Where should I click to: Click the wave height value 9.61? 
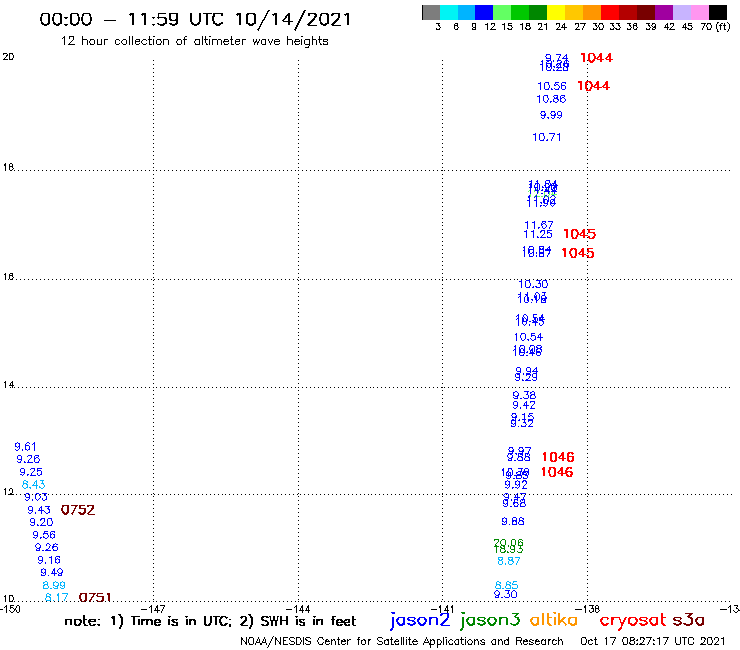25,447
